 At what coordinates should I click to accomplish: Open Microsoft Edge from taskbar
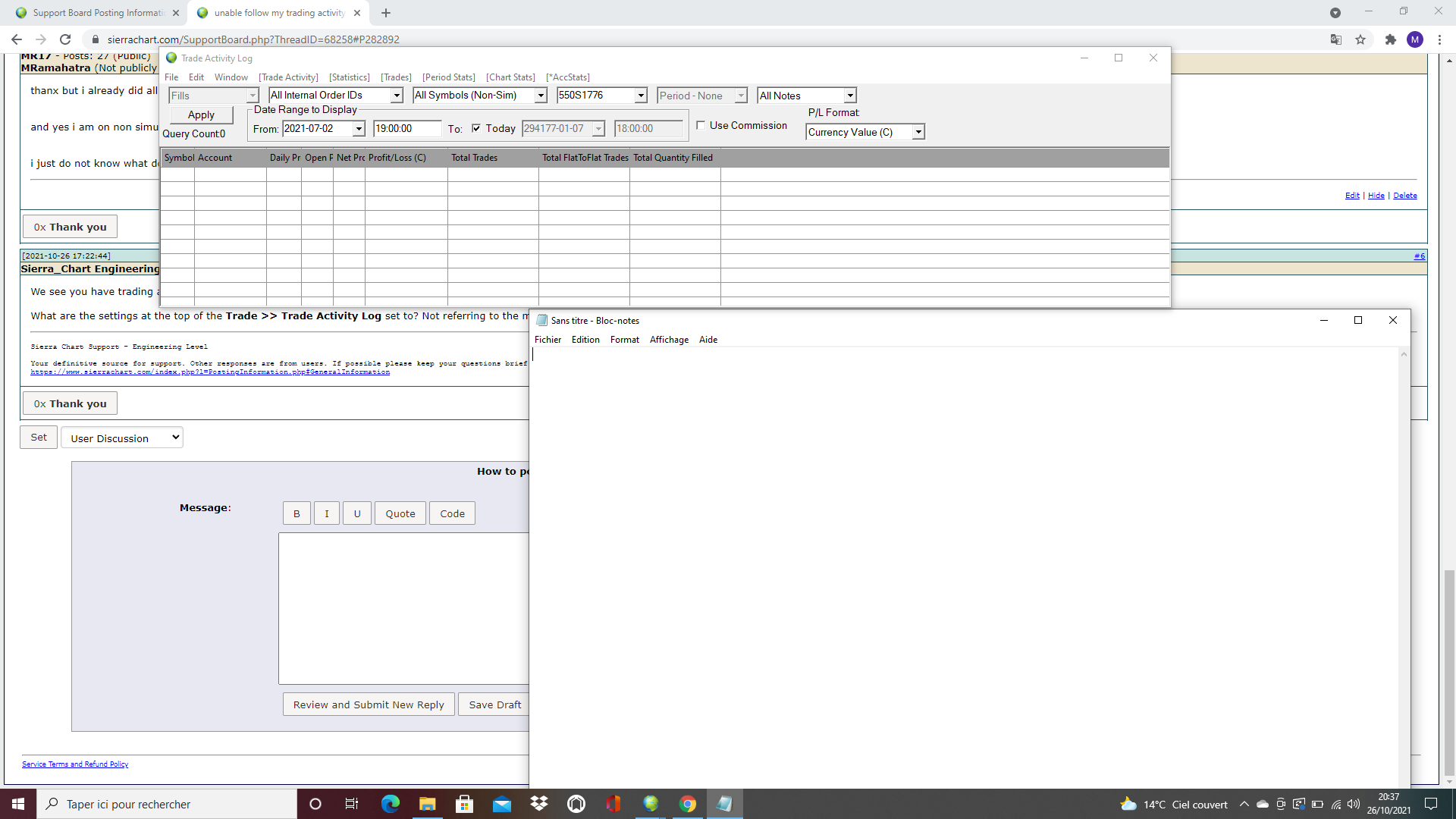point(391,804)
